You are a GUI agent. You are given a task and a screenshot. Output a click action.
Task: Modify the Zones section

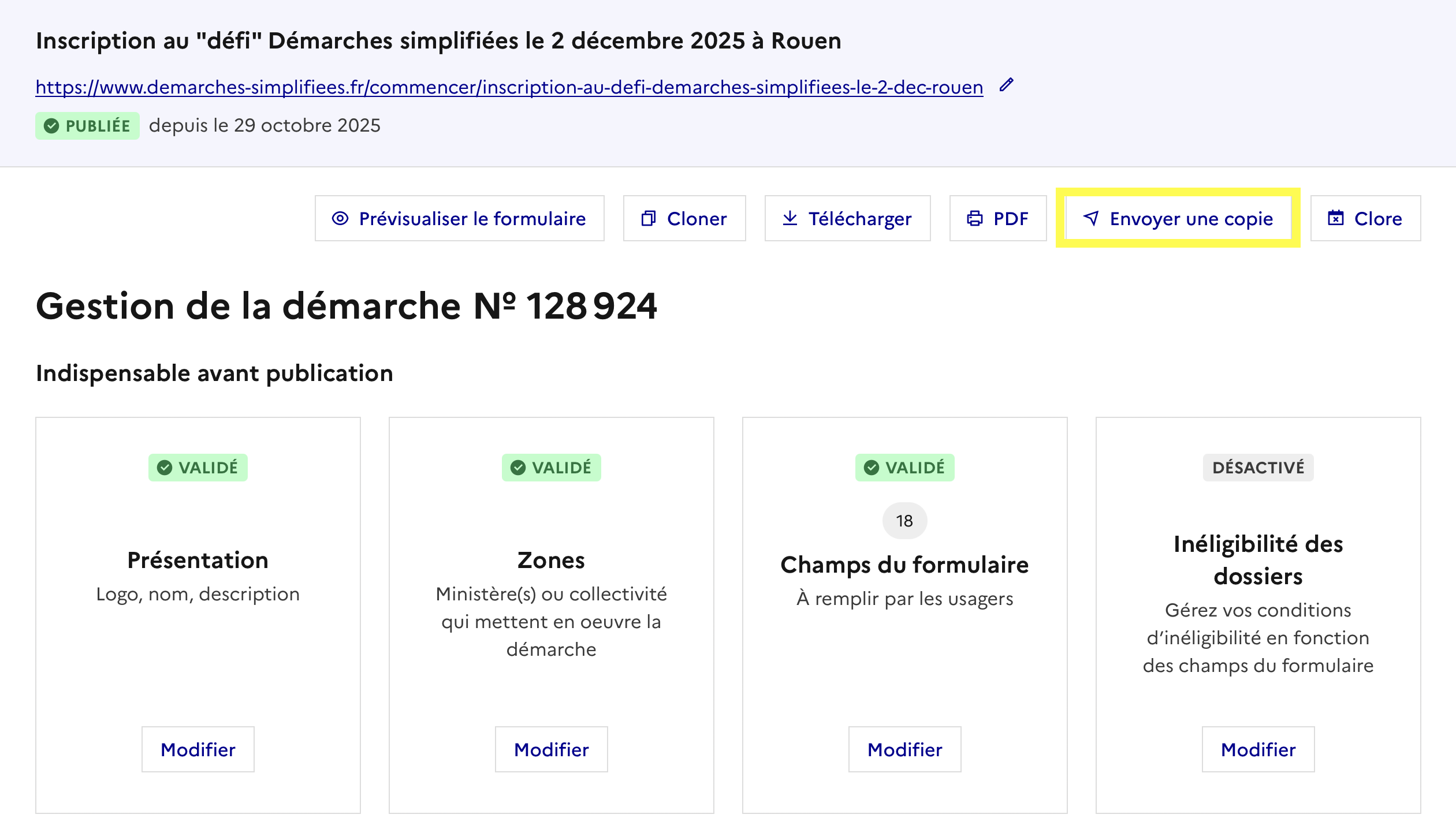pyautogui.click(x=551, y=749)
